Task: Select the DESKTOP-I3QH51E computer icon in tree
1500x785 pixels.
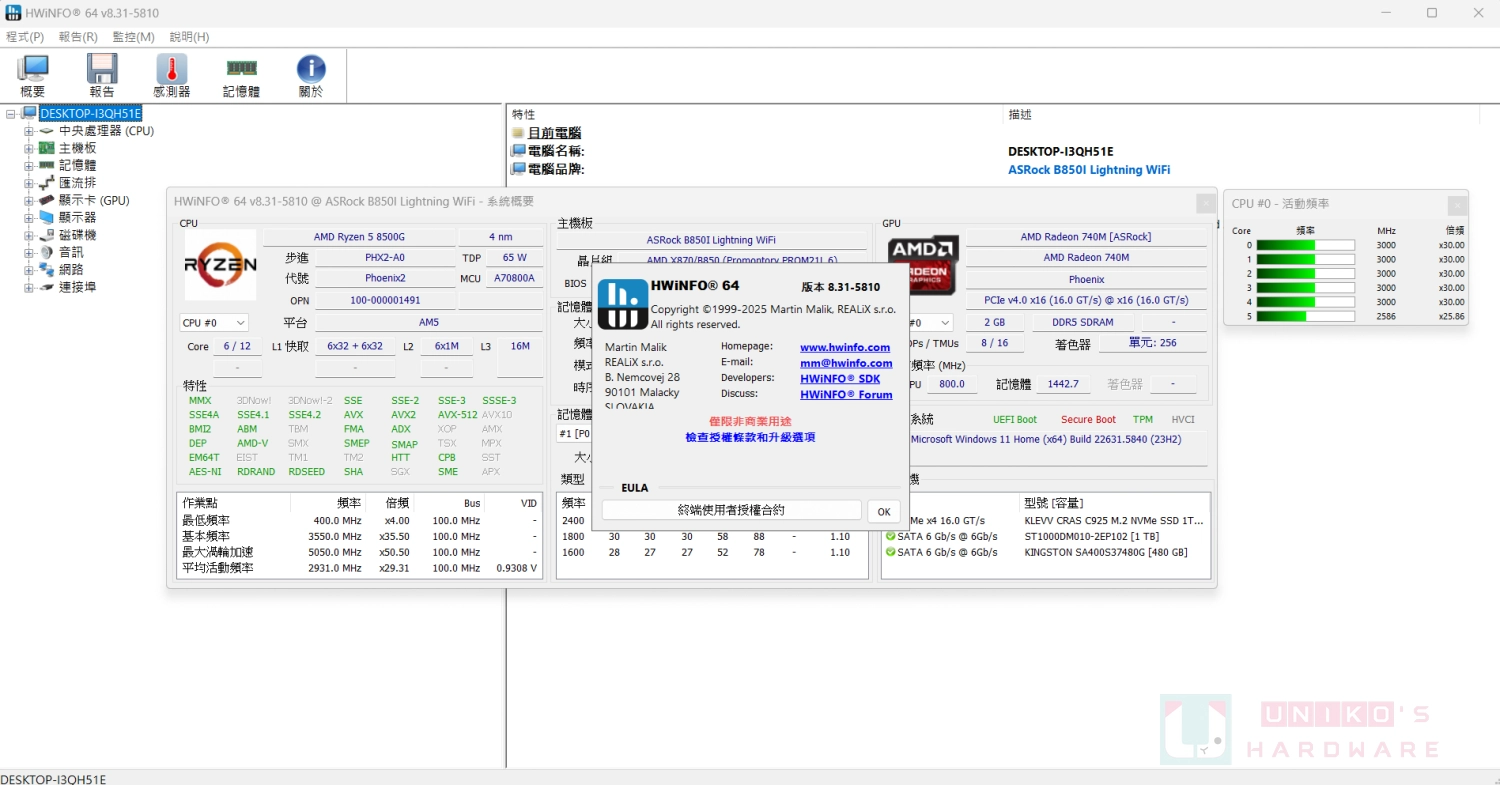Action: click(29, 114)
